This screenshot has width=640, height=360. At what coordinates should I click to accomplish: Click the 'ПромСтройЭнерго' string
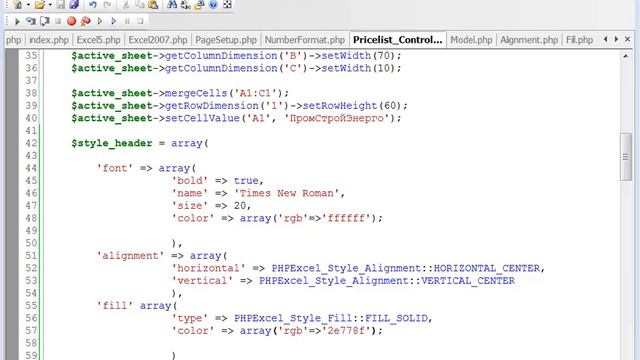pos(337,118)
